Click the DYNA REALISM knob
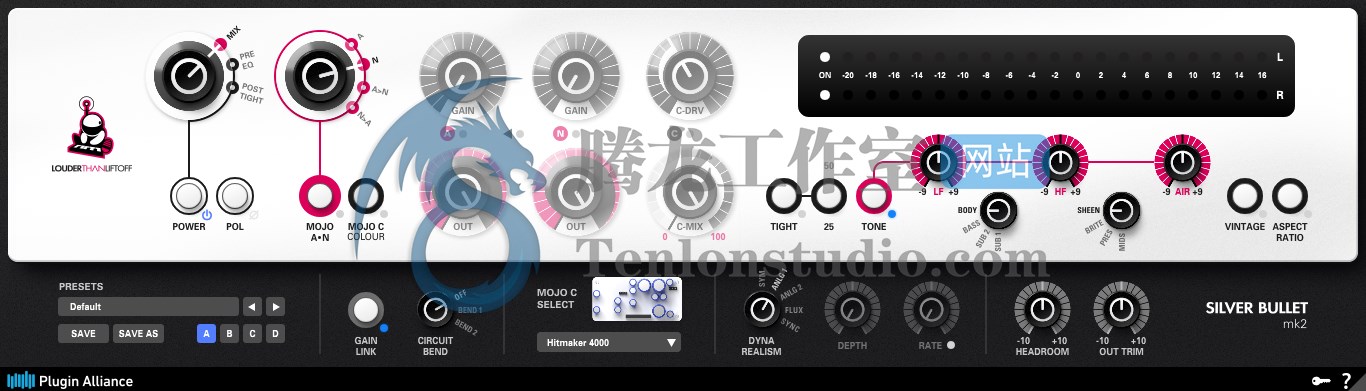This screenshot has width=1366, height=391. tap(762, 310)
